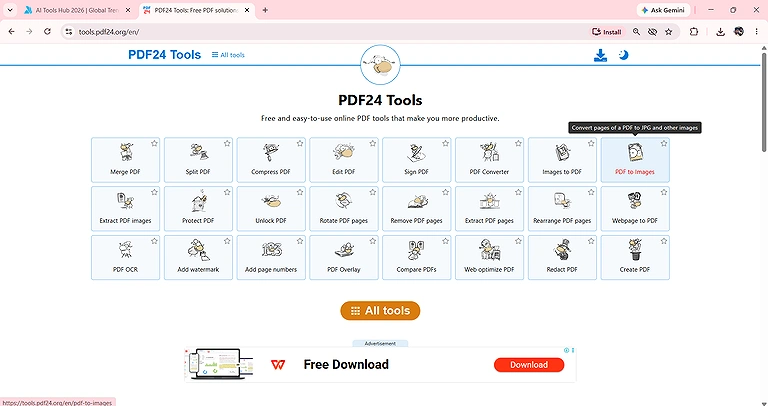Open the Unlock PDF tool
768x406 pixels.
pos(271,209)
